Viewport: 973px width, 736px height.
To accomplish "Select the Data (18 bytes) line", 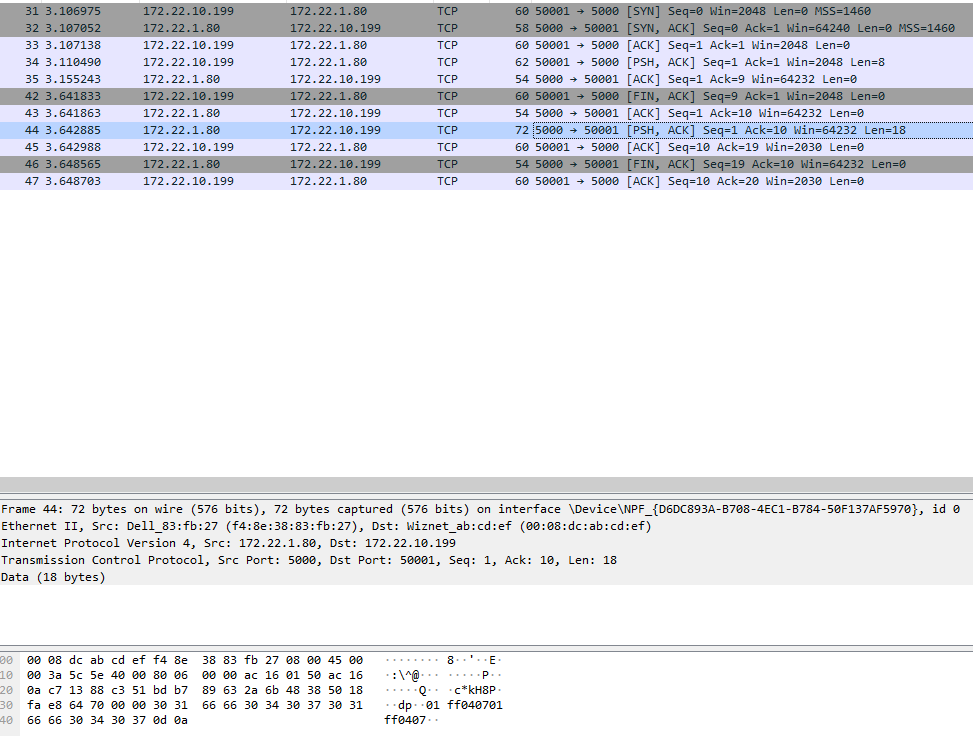I will [486, 577].
